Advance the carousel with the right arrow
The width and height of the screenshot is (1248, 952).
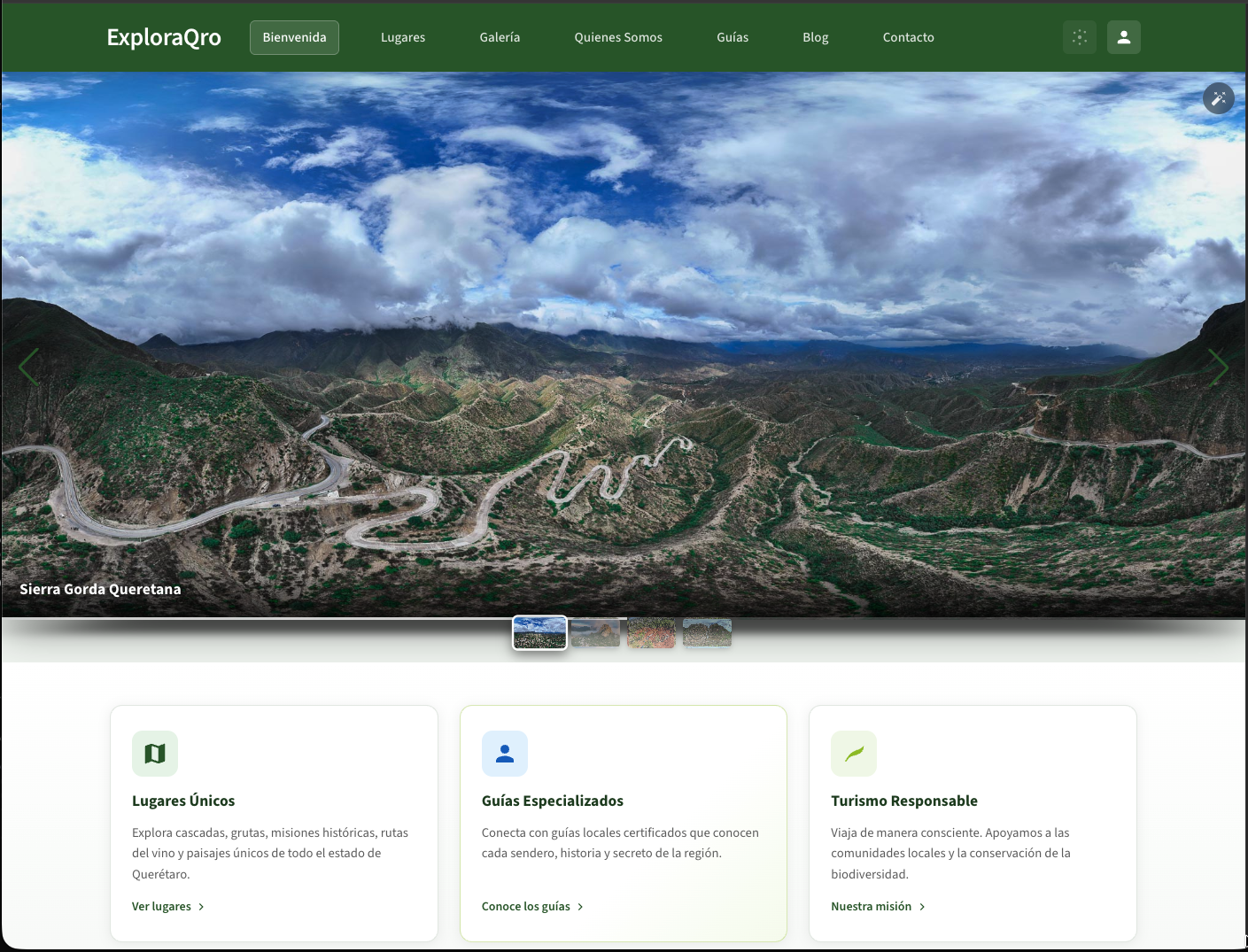click(x=1218, y=367)
